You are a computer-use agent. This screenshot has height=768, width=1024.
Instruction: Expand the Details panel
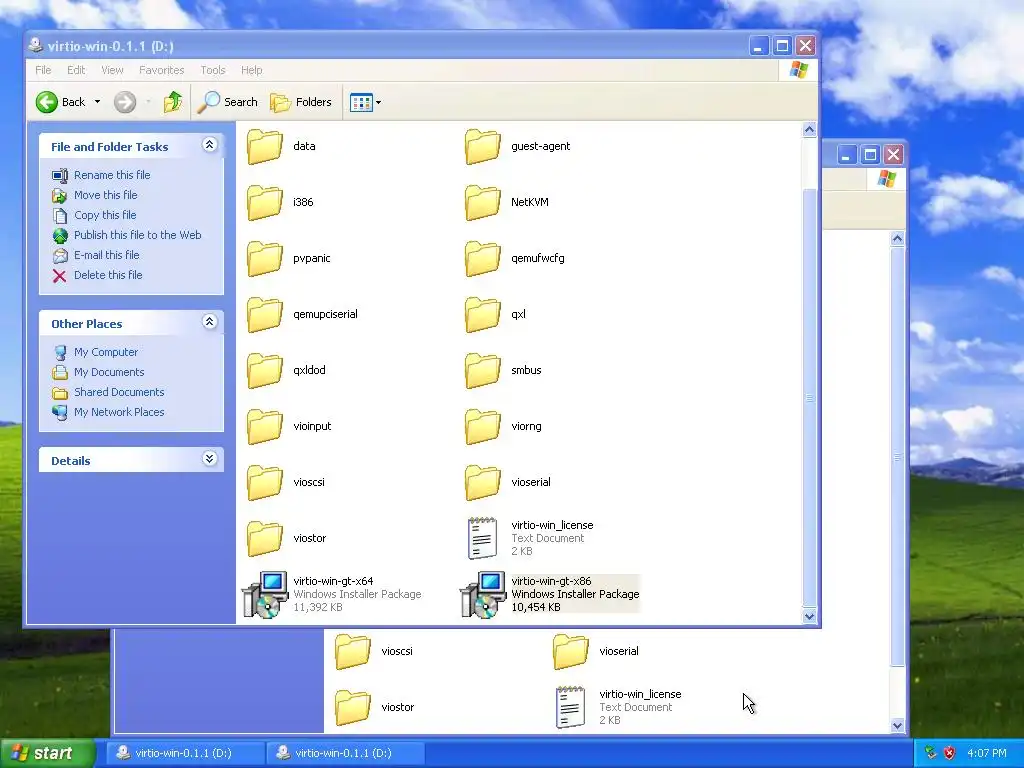210,458
